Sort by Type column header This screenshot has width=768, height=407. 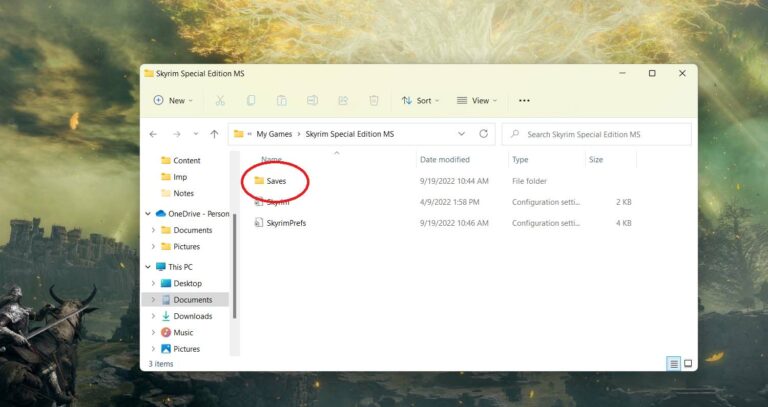tap(520, 160)
